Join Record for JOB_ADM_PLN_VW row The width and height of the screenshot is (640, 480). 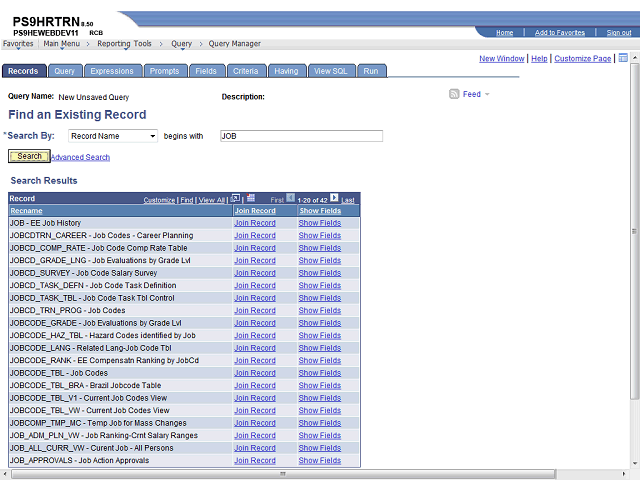(255, 436)
